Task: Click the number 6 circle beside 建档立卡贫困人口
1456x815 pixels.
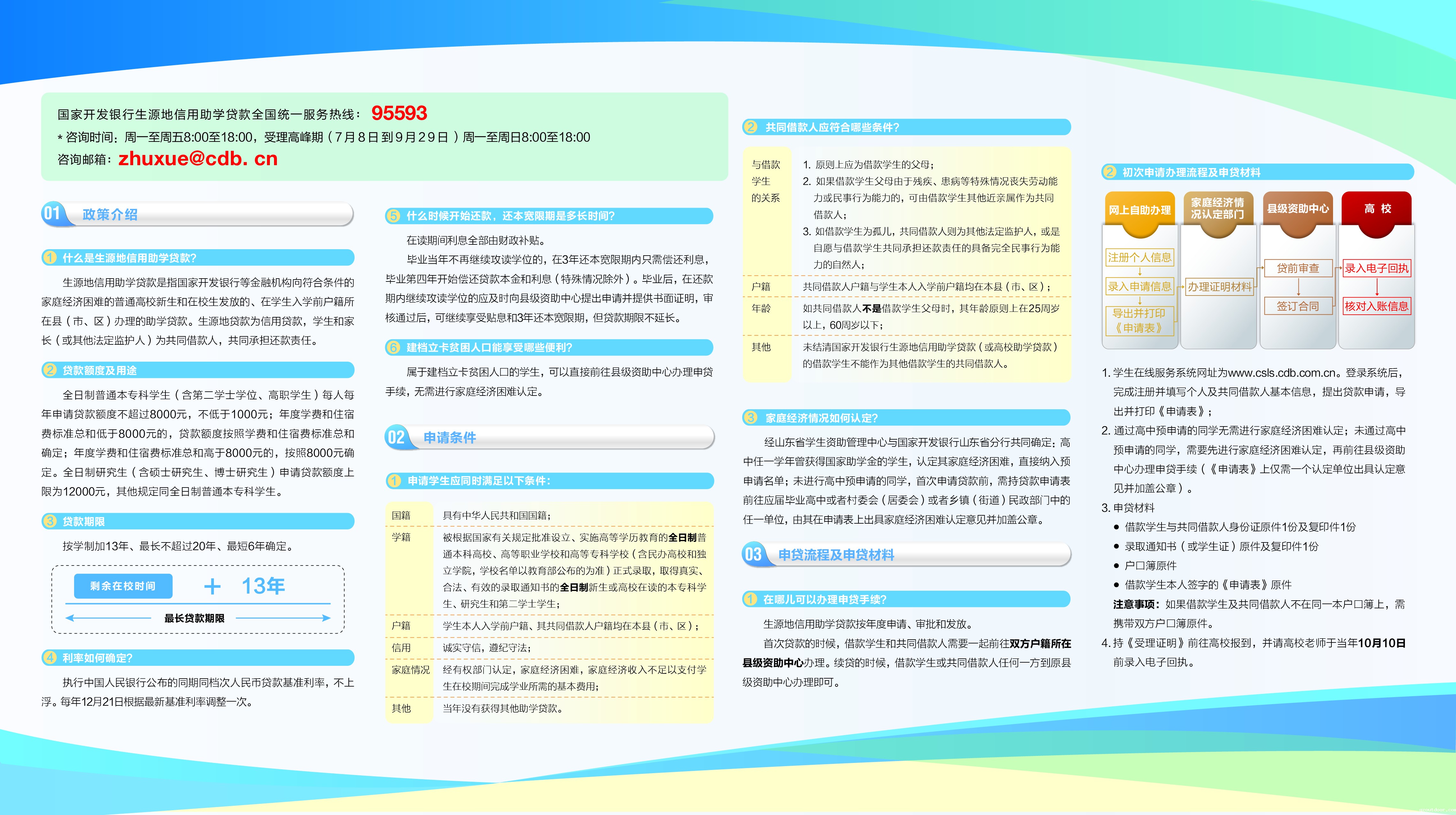Action: click(x=393, y=347)
